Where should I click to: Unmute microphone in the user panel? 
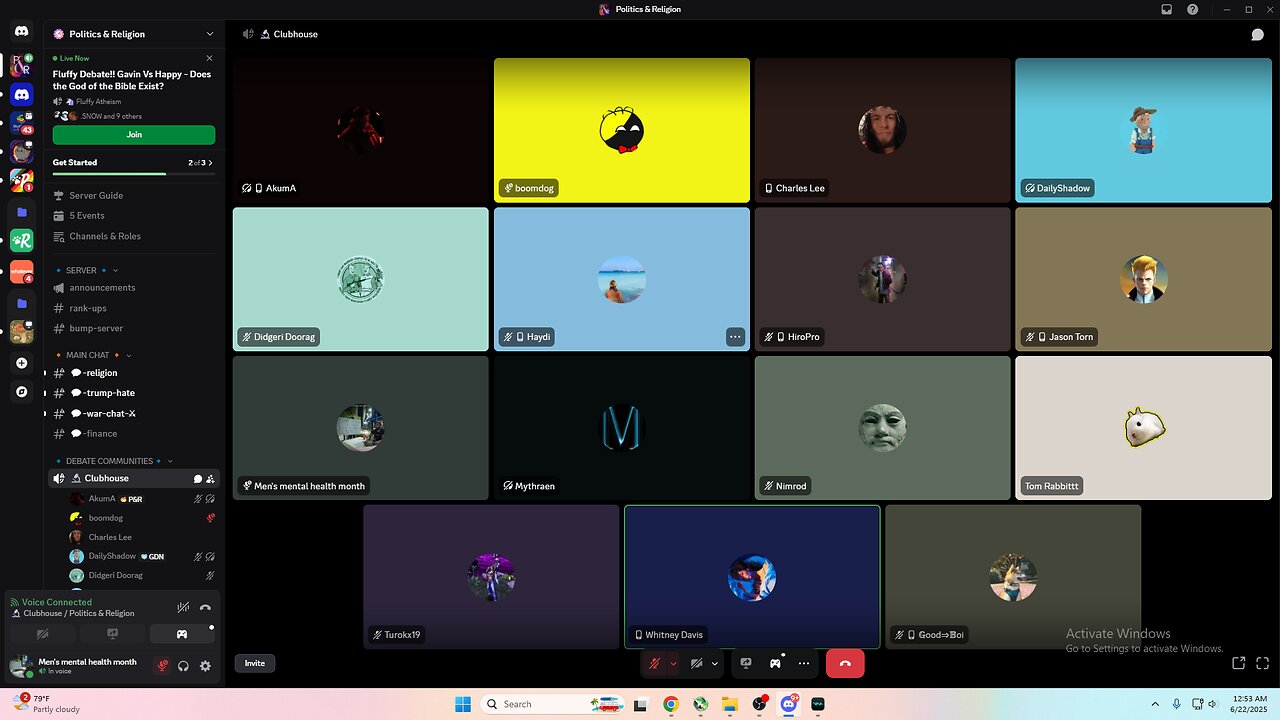click(x=162, y=666)
